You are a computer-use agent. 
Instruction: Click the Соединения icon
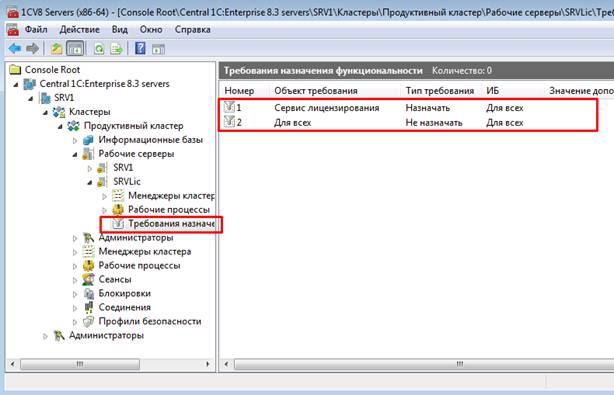pyautogui.click(x=89, y=307)
